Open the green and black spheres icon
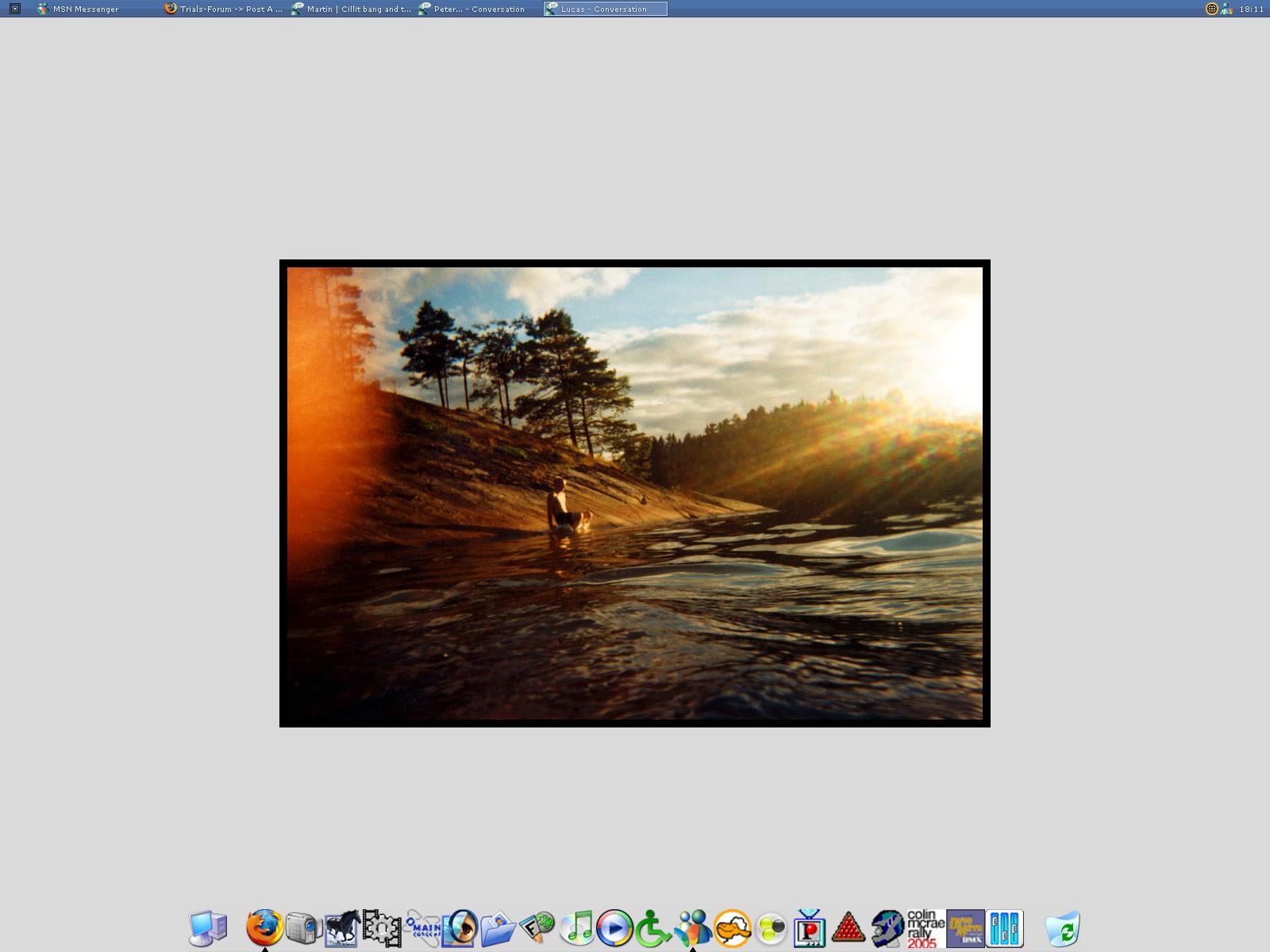1270x952 pixels. click(771, 928)
